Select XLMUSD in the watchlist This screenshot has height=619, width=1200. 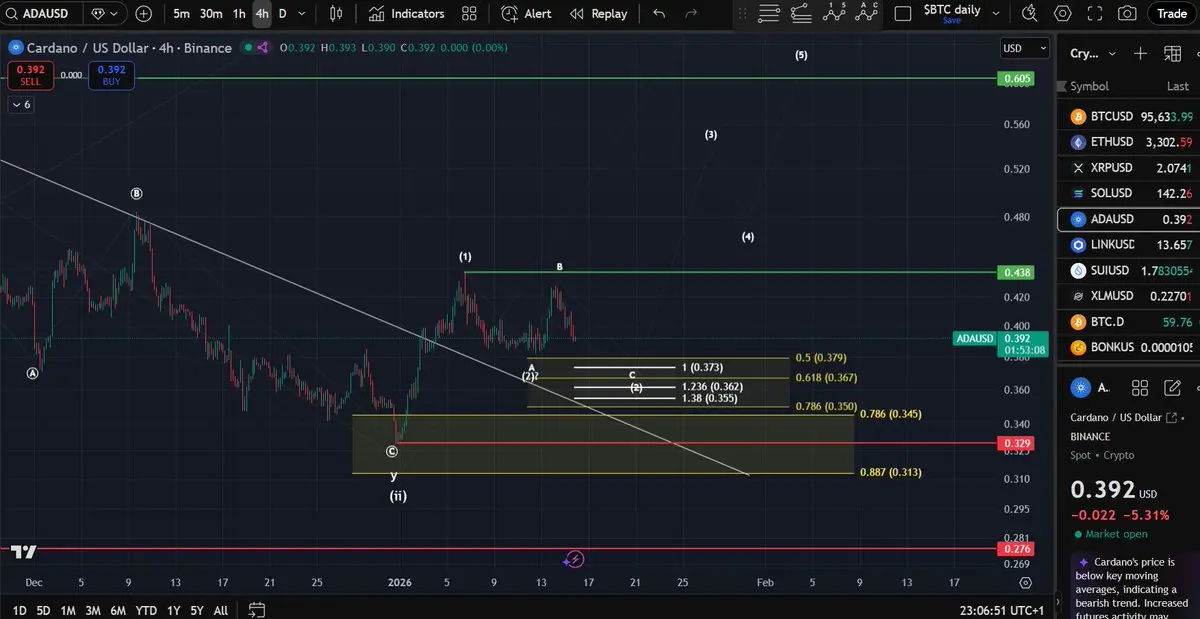[x=1128, y=296]
